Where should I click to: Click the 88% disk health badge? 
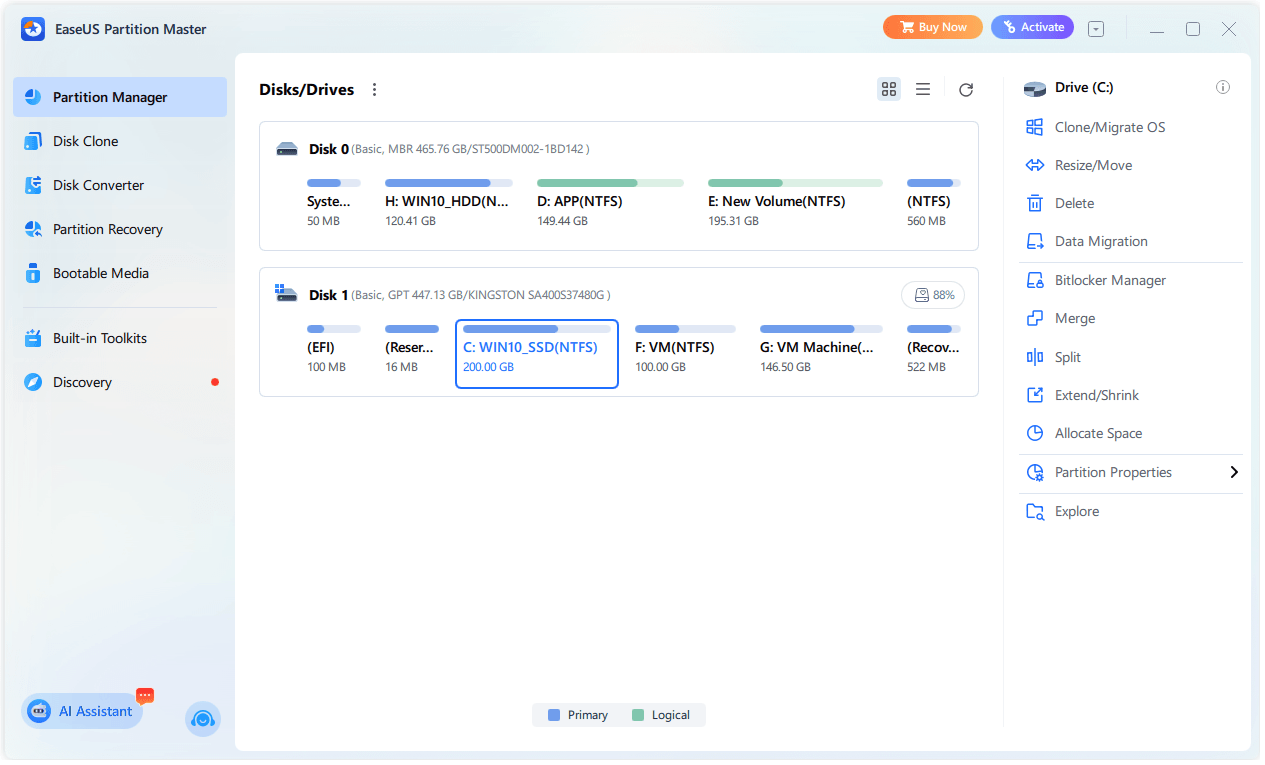(933, 295)
